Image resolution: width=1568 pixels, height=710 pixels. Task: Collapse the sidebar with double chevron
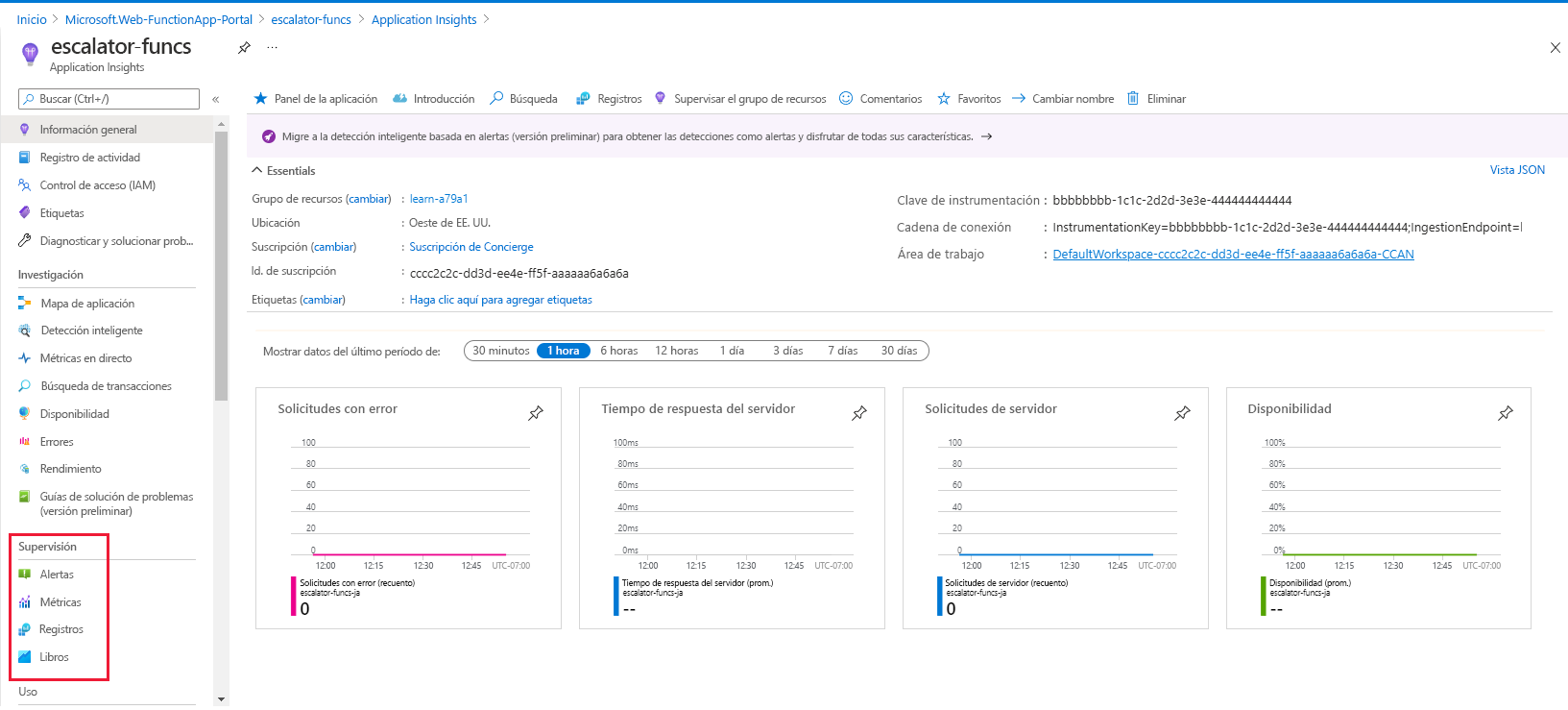tap(215, 99)
